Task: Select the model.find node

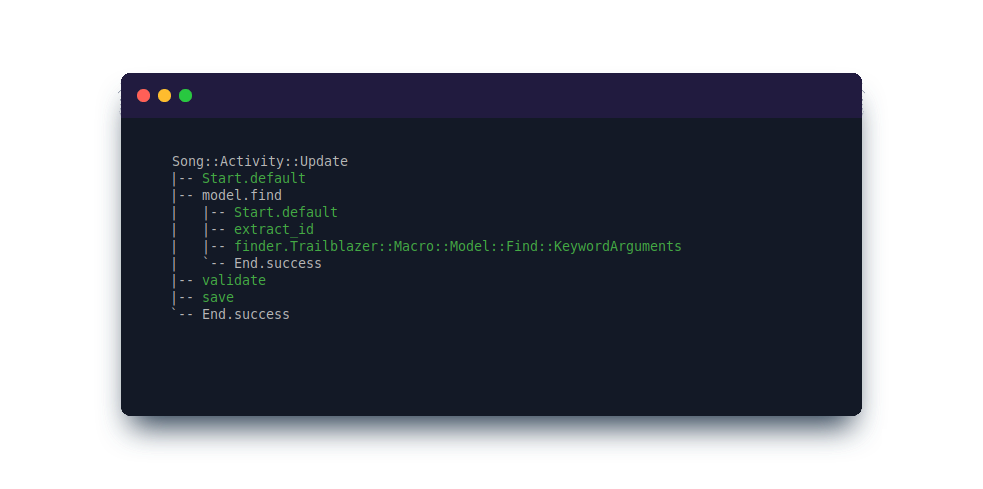Action: pos(242,195)
